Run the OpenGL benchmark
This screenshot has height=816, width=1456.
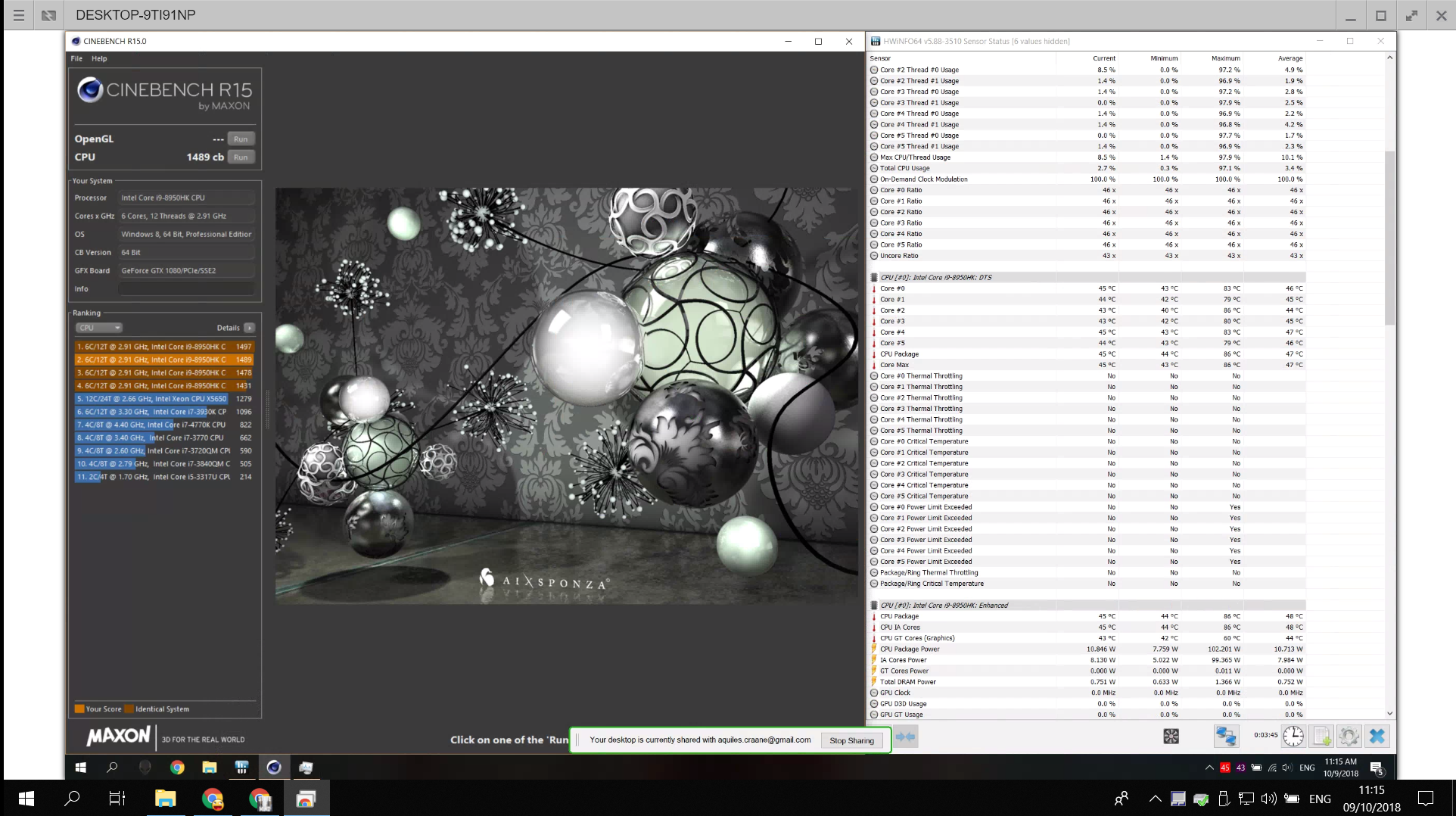pyautogui.click(x=241, y=139)
